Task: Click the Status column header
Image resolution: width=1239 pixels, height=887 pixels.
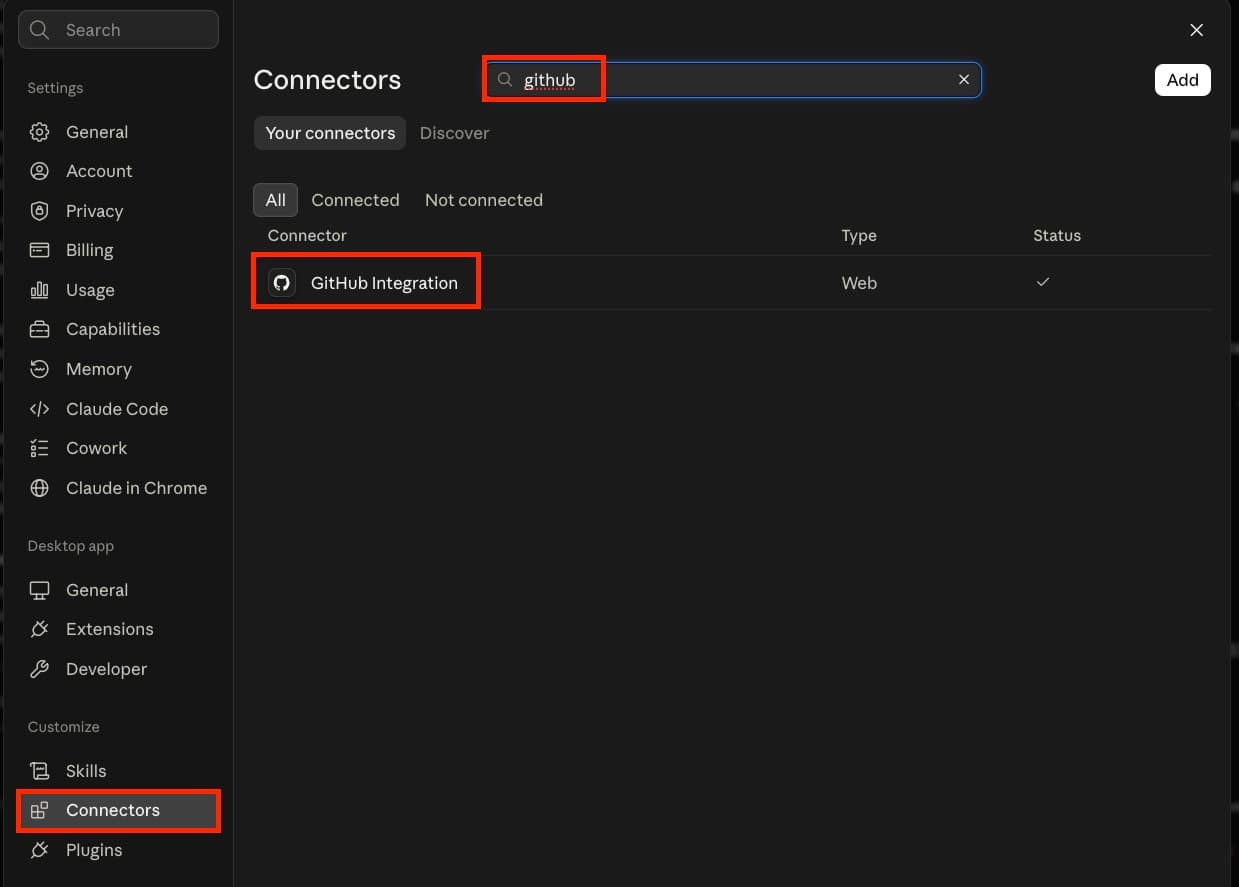Action: [1057, 236]
